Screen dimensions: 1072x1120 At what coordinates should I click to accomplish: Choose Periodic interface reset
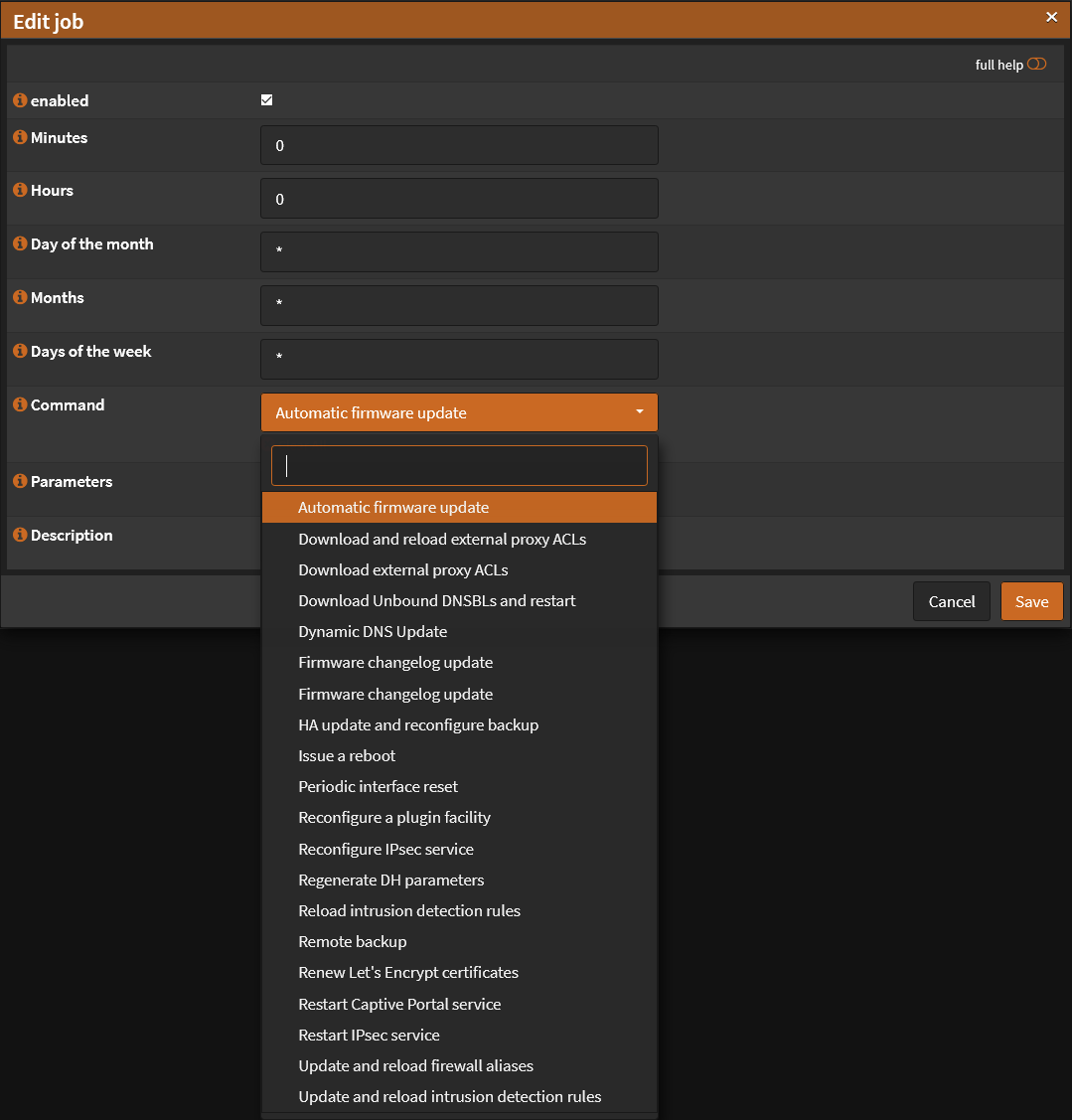click(379, 786)
